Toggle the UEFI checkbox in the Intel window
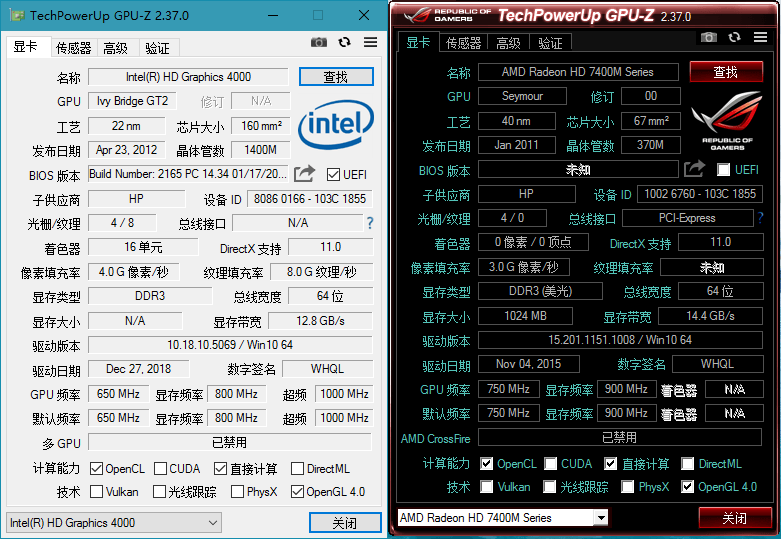Screen dimensions: 781x539 click(334, 174)
